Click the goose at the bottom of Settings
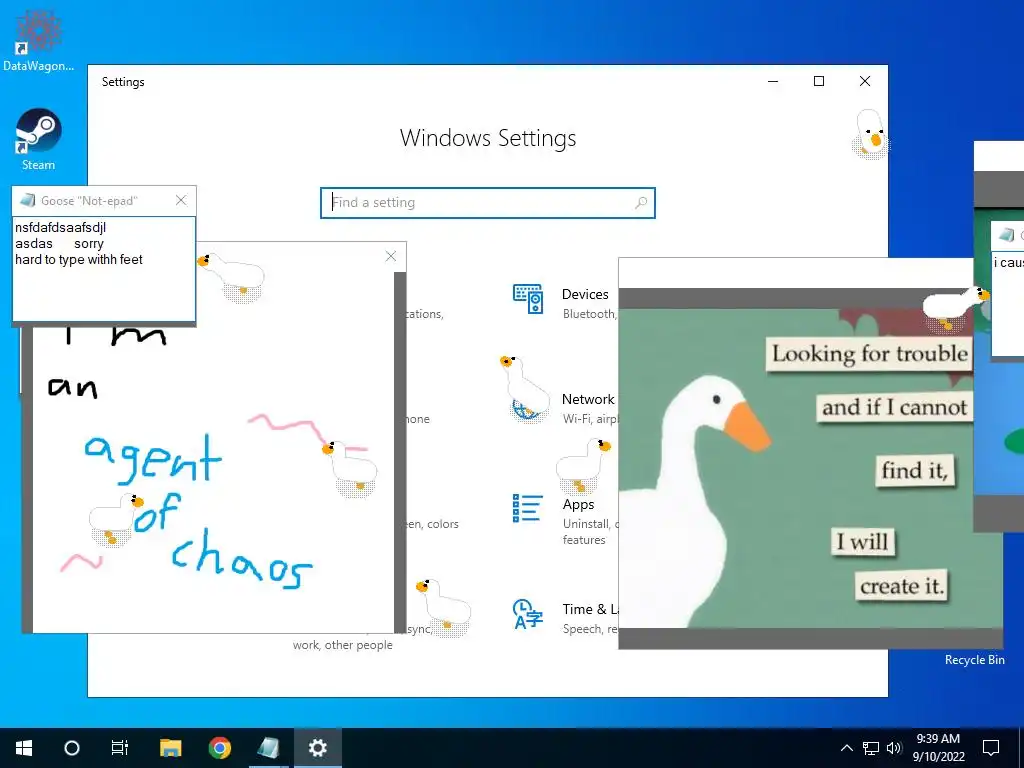This screenshot has height=768, width=1024. [x=443, y=606]
